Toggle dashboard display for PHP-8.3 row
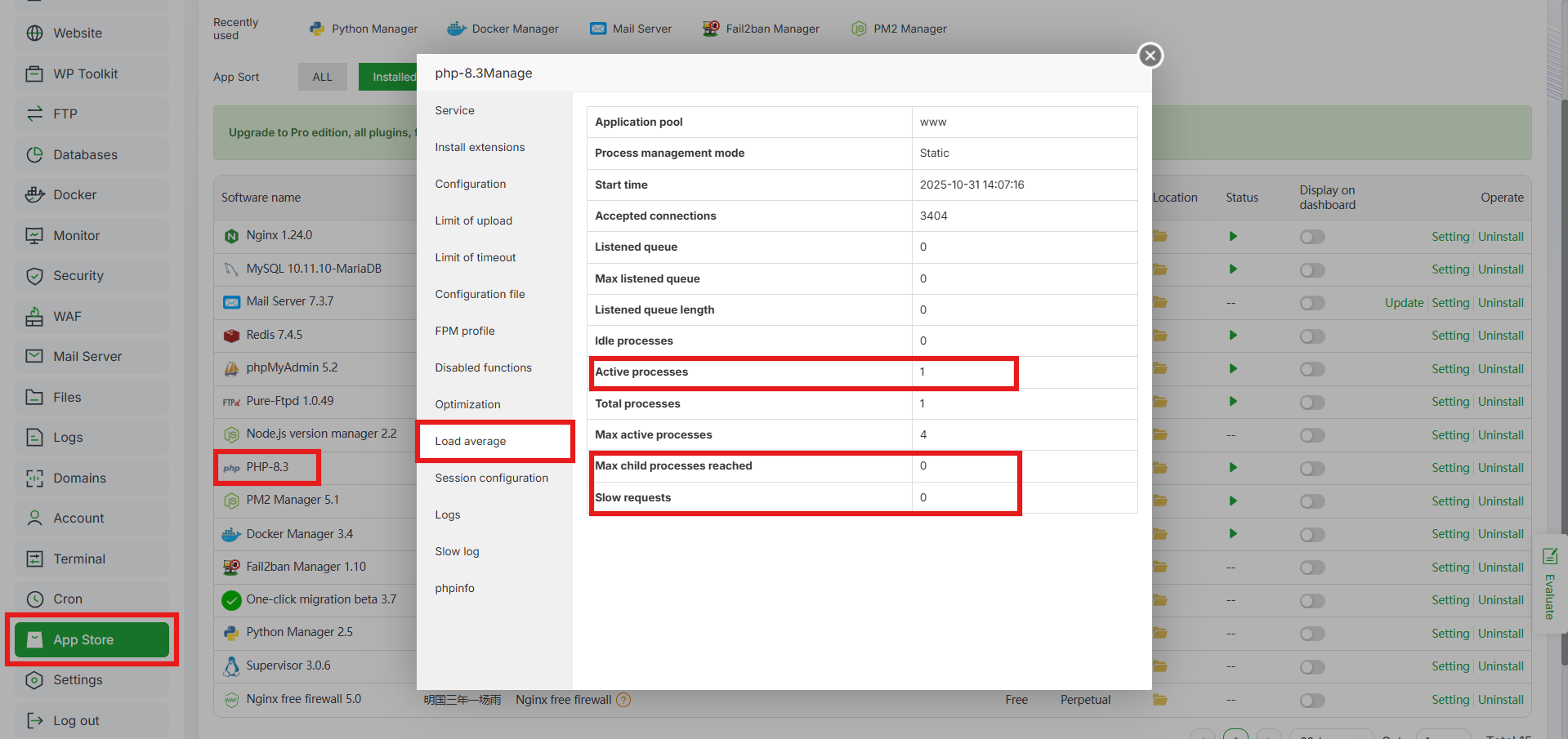Image resolution: width=1568 pixels, height=739 pixels. point(1312,468)
